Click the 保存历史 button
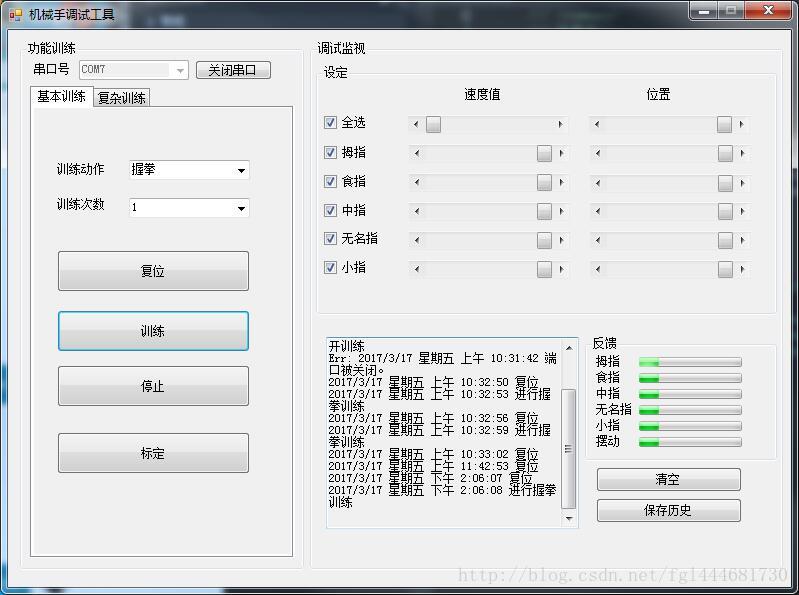This screenshot has height=595, width=799. pyautogui.click(x=668, y=510)
